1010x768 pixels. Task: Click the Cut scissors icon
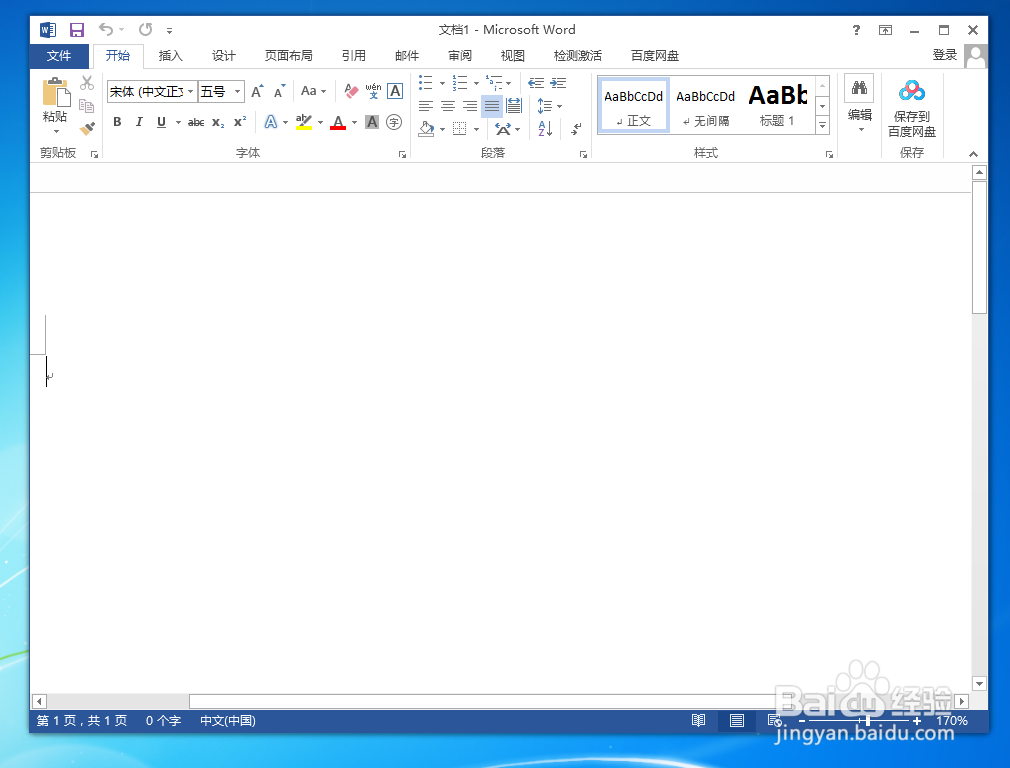(87, 83)
